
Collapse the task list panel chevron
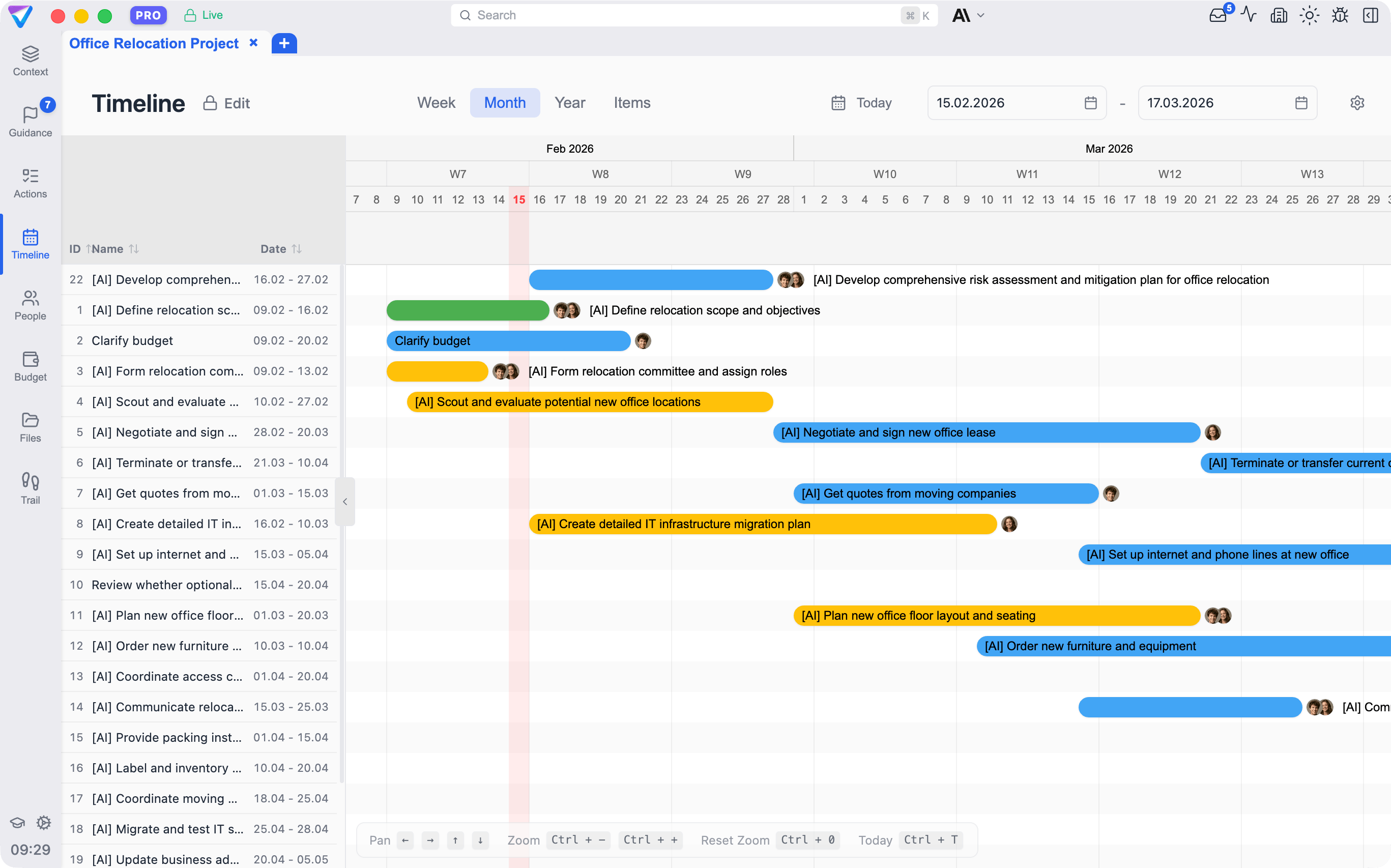pos(345,501)
